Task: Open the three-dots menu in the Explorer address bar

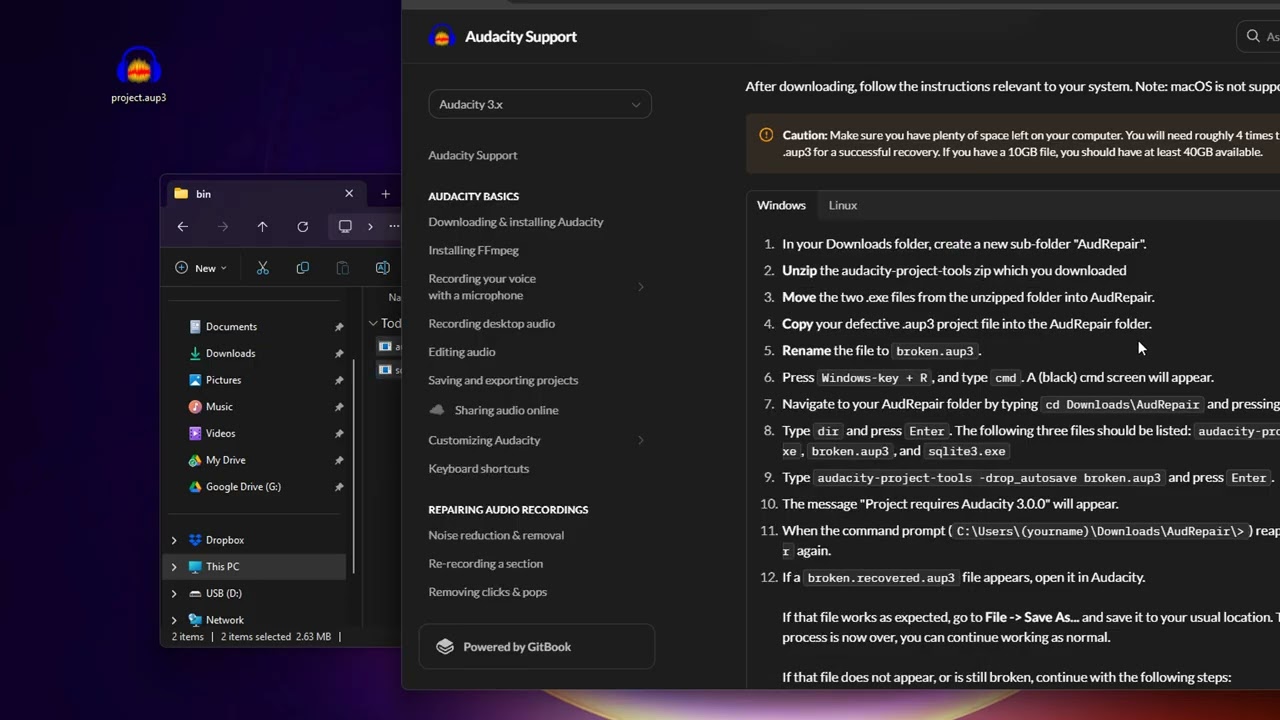Action: (394, 227)
